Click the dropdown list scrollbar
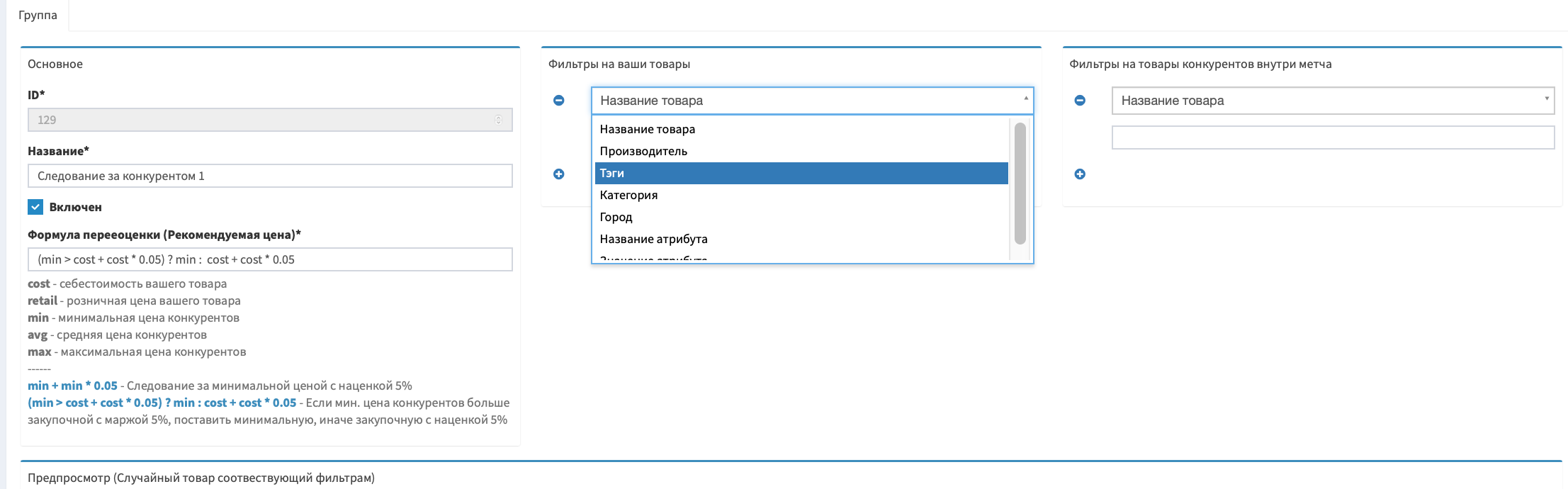Screen dimensions: 1568x489 pyautogui.click(x=1020, y=183)
